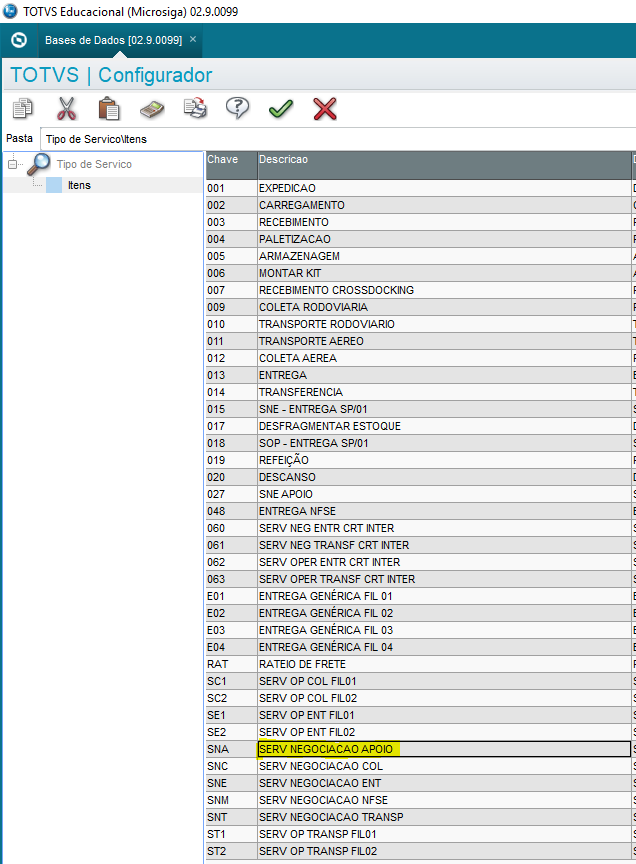
Task: Select the Itens tree item
Action: [x=79, y=185]
